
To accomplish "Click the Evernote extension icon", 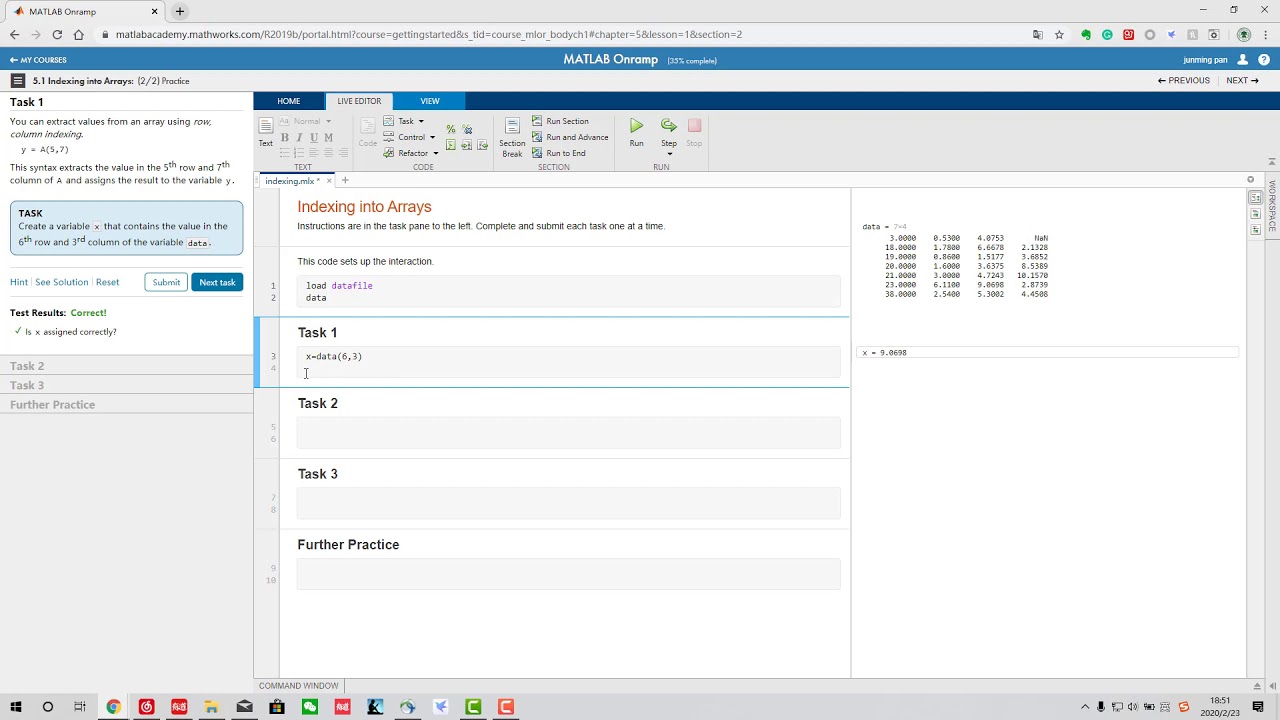I will point(1086,35).
